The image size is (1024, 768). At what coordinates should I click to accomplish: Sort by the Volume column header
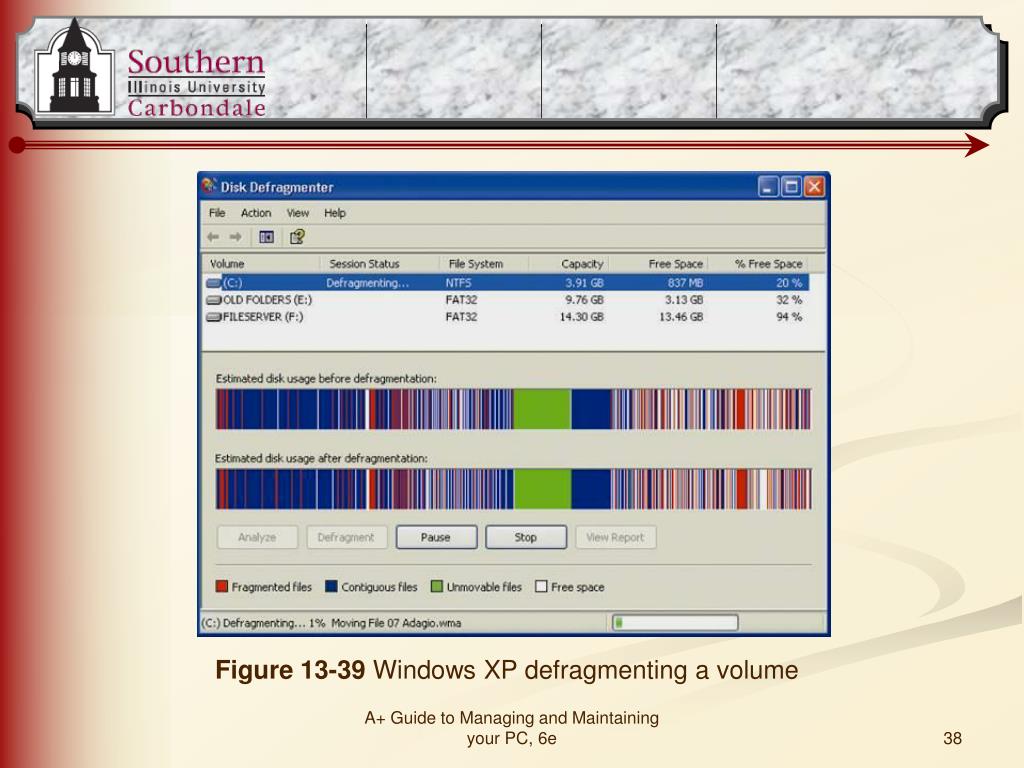point(261,264)
